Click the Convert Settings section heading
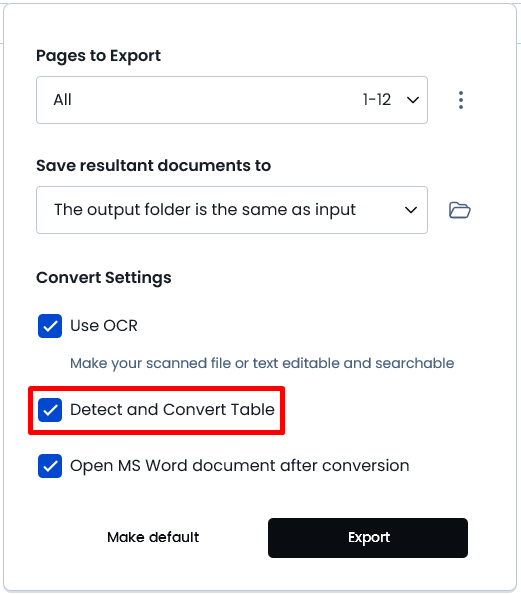Viewport: 521px width, 595px height. [104, 277]
